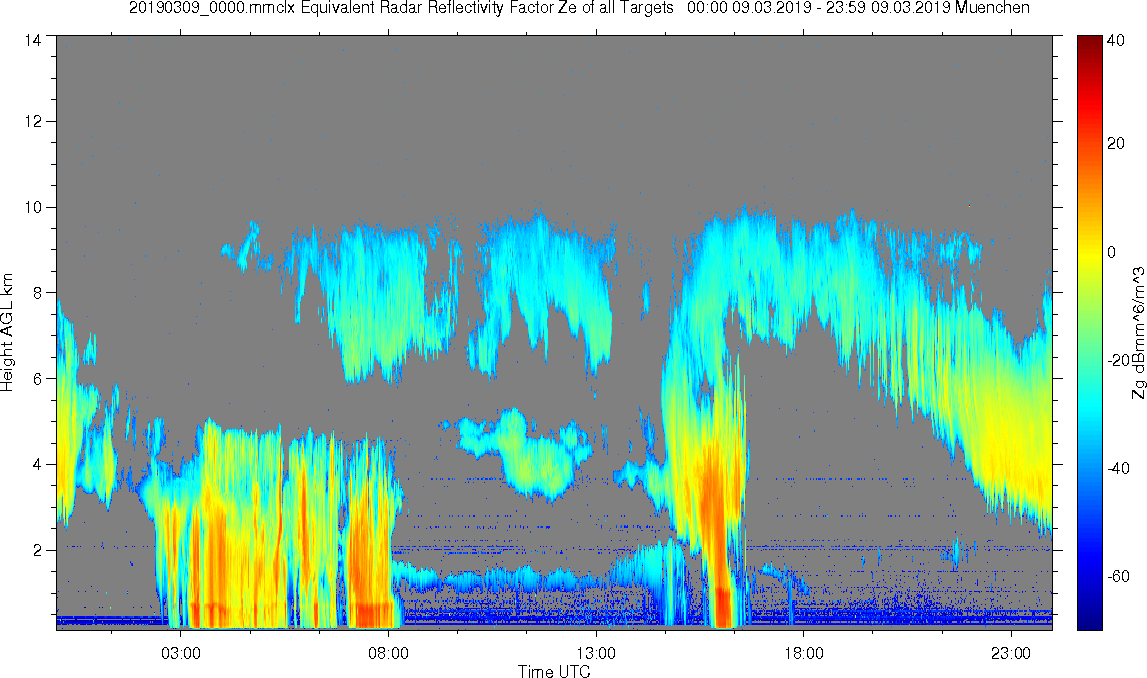The height and width of the screenshot is (678, 1147).
Task: Click the height axis label '2'
Action: tap(37, 550)
